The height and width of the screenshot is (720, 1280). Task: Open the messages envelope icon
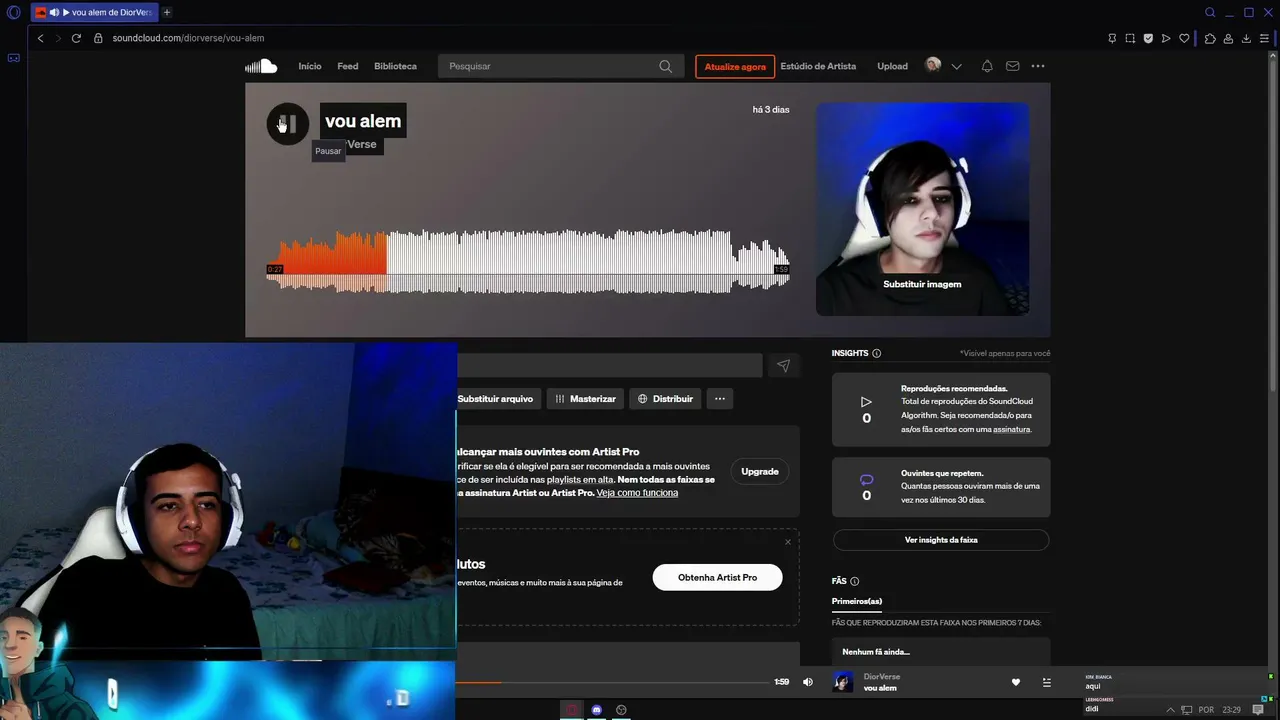pos(1013,66)
